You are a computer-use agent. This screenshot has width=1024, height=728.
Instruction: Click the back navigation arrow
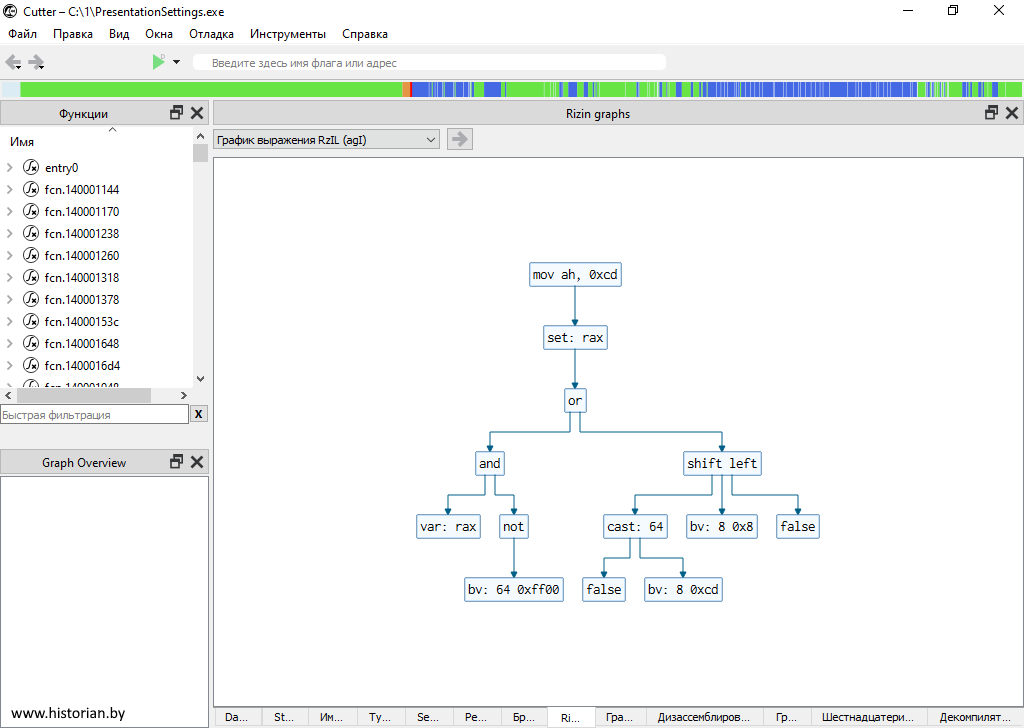pyautogui.click(x=13, y=62)
